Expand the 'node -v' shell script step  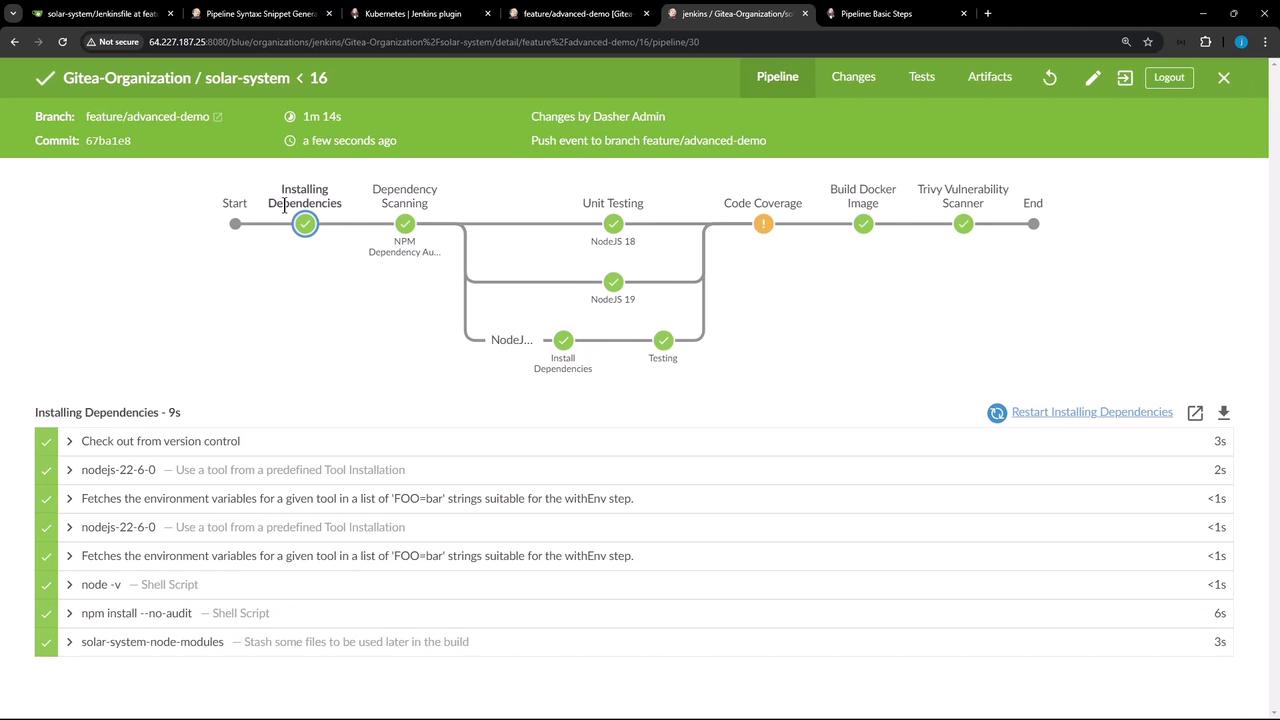coord(70,585)
